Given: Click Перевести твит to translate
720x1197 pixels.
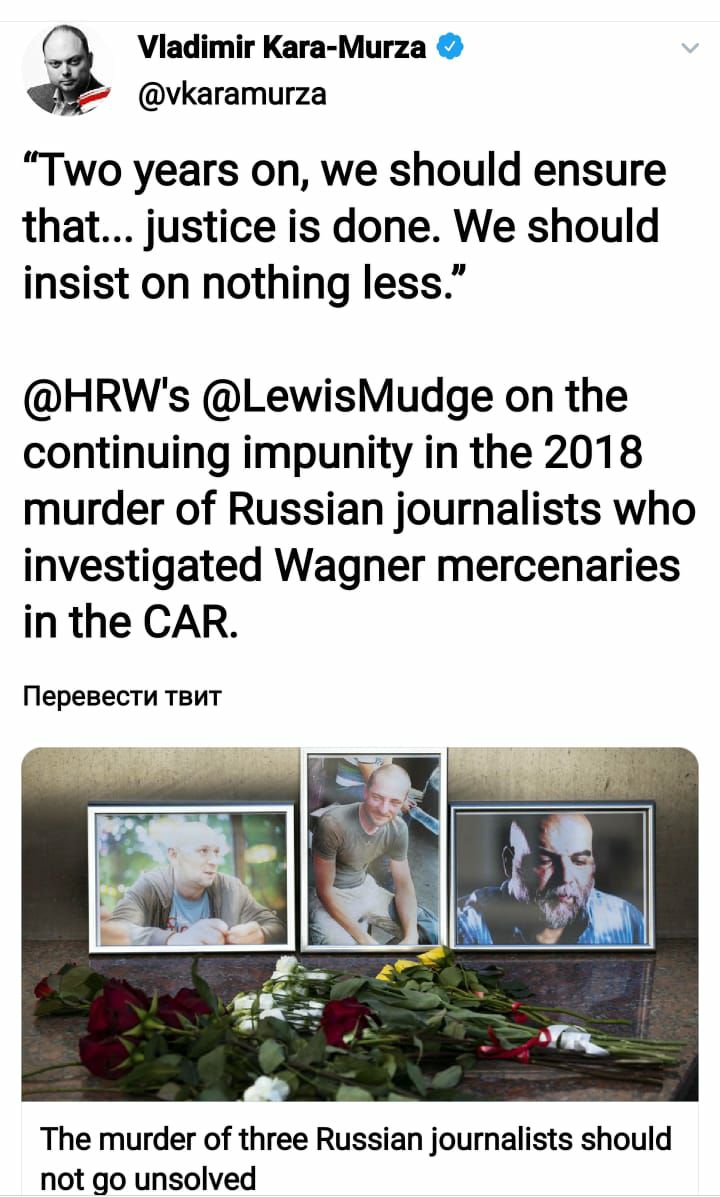Looking at the screenshot, I should [122, 696].
